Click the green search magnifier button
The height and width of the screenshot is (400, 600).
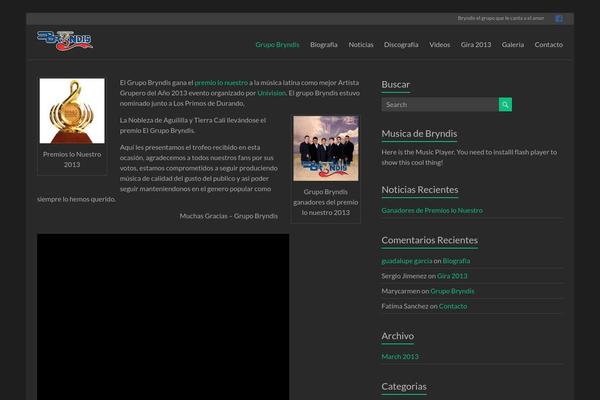click(505, 104)
